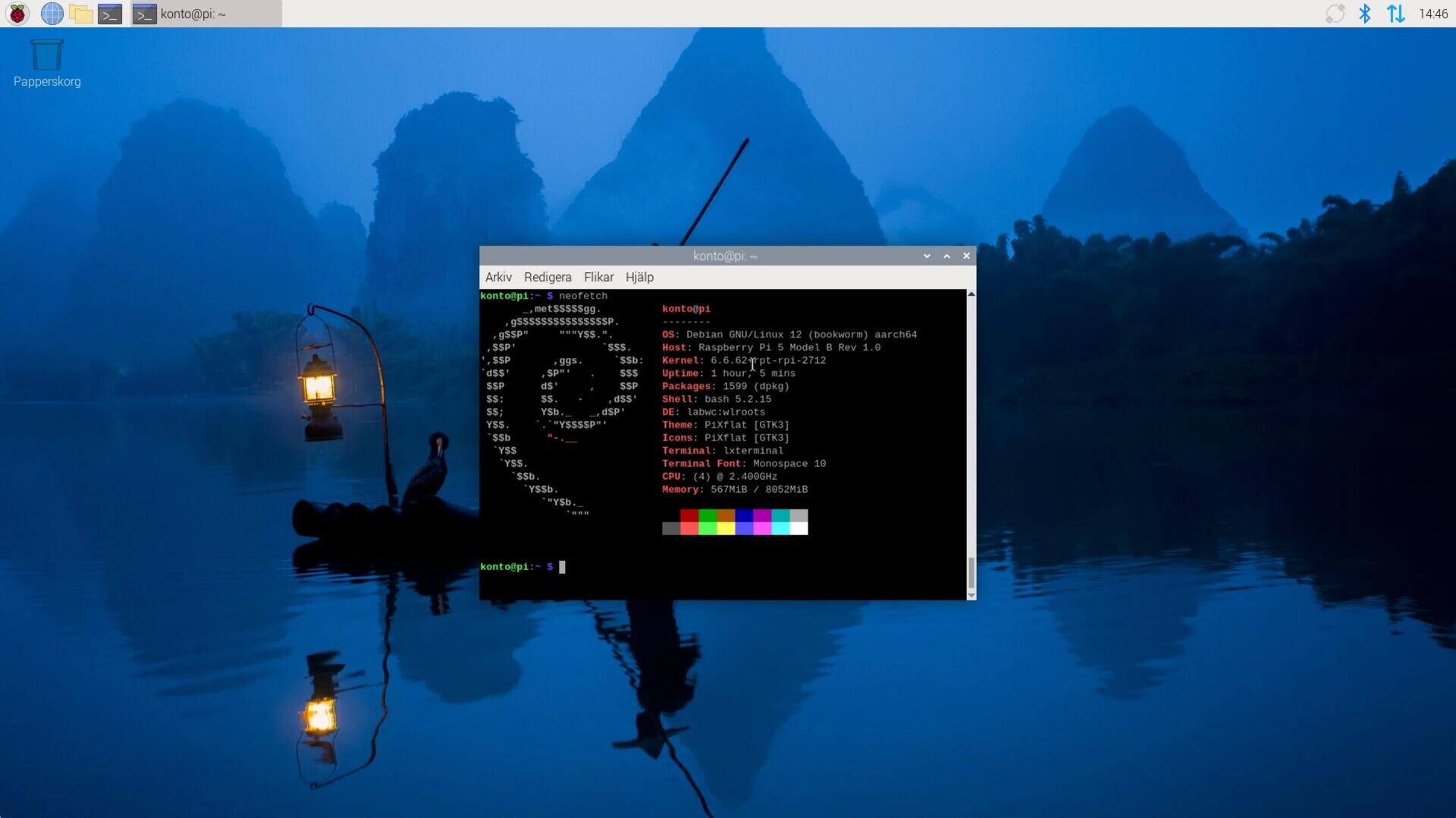
Task: Click the update checker icon in the tray
Action: click(x=1335, y=13)
